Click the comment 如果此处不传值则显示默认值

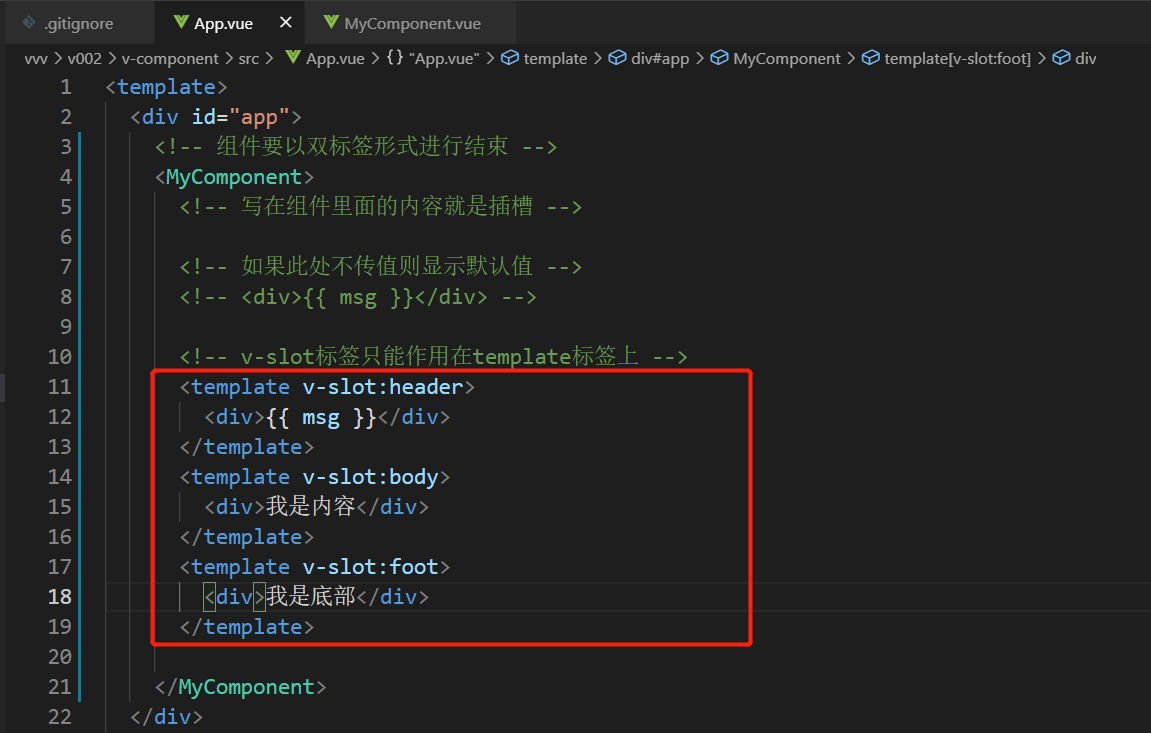[x=381, y=266]
